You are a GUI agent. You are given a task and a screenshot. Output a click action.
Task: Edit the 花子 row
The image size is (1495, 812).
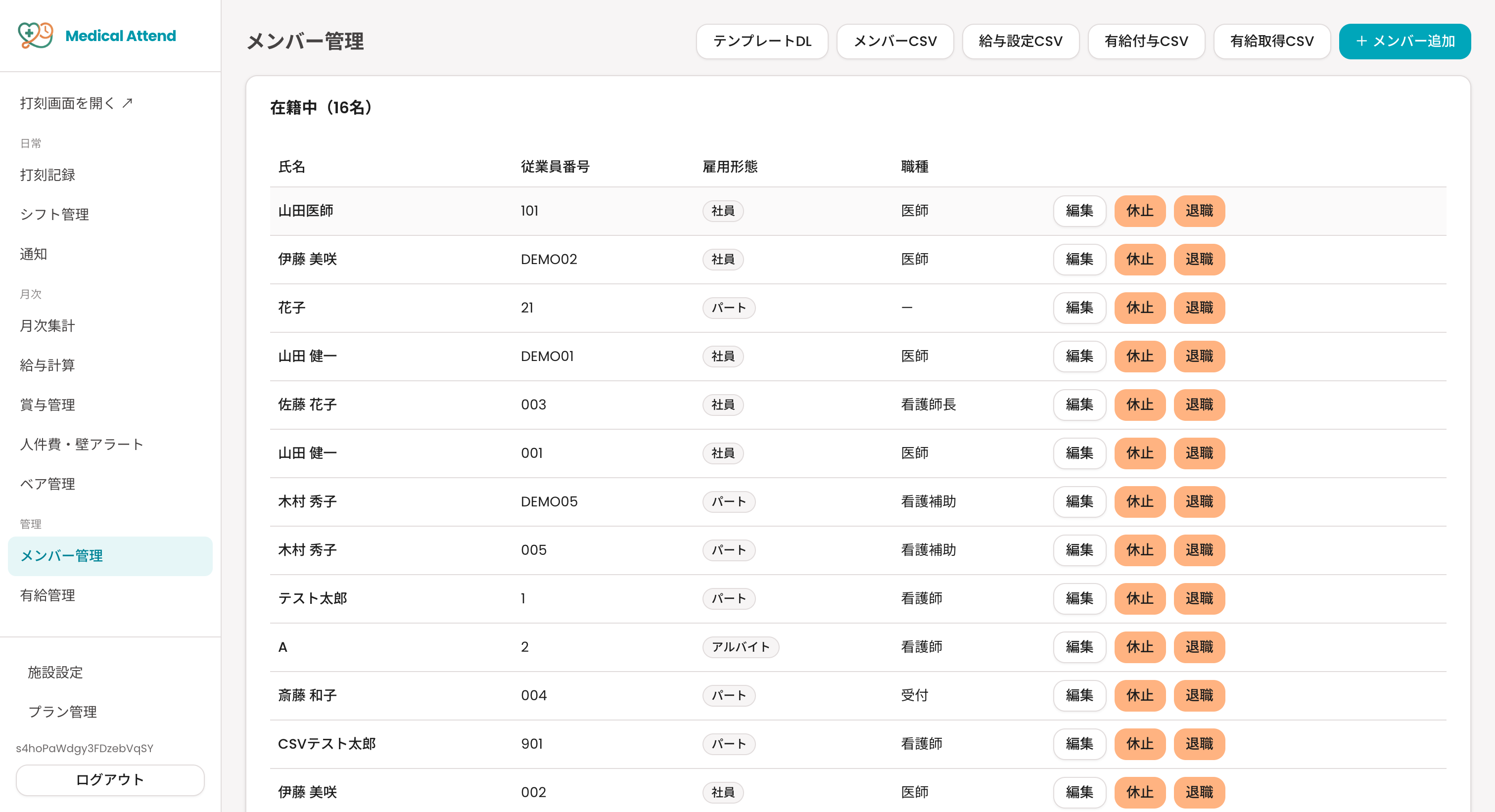pos(1079,308)
